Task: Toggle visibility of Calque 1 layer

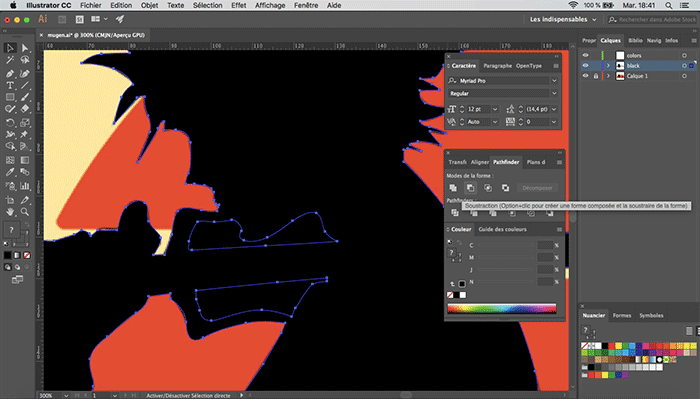Action: pos(585,76)
